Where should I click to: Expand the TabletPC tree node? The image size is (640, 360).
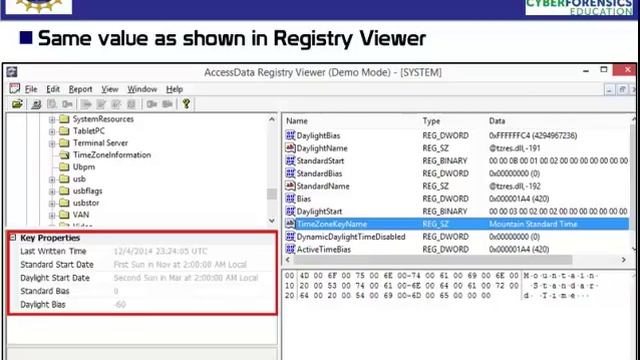click(x=52, y=131)
